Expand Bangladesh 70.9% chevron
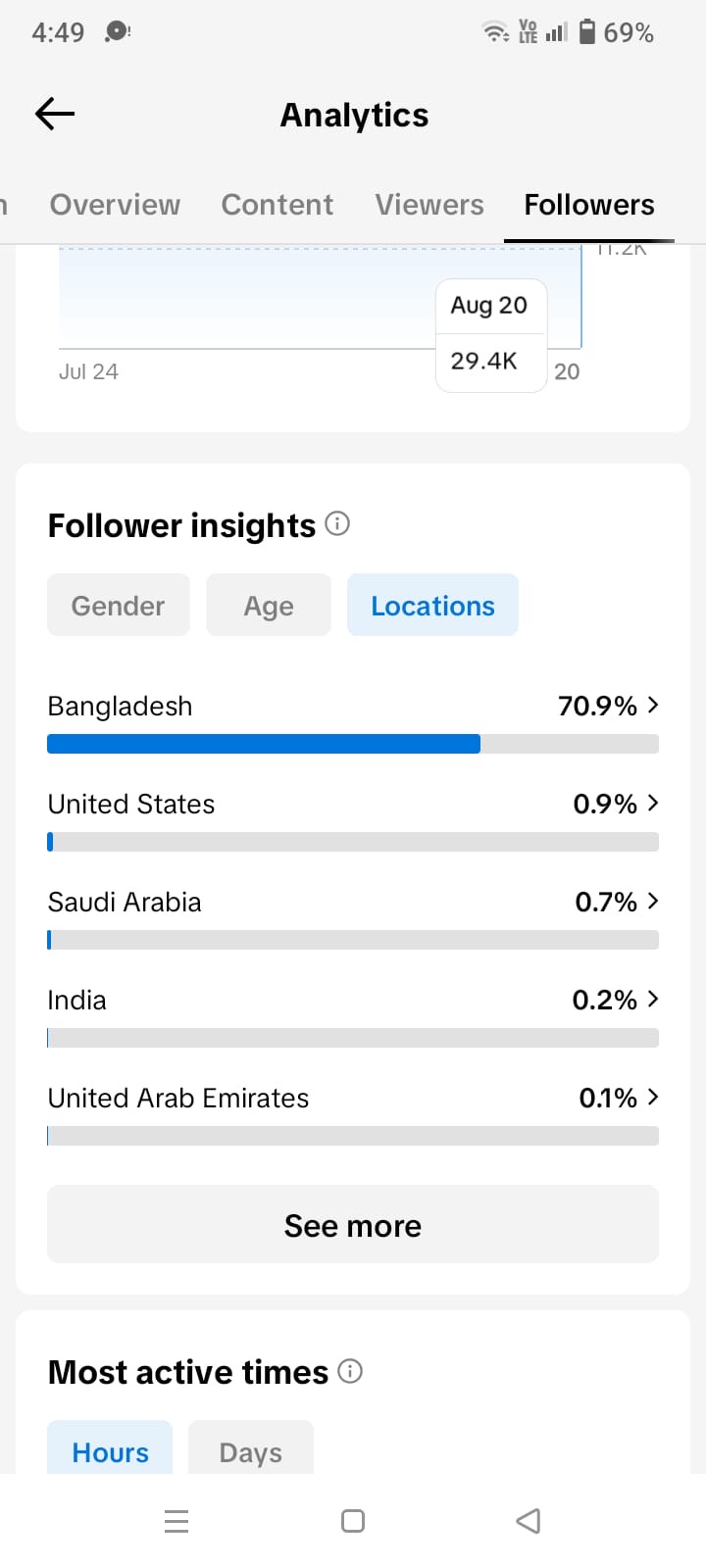 pyautogui.click(x=653, y=705)
